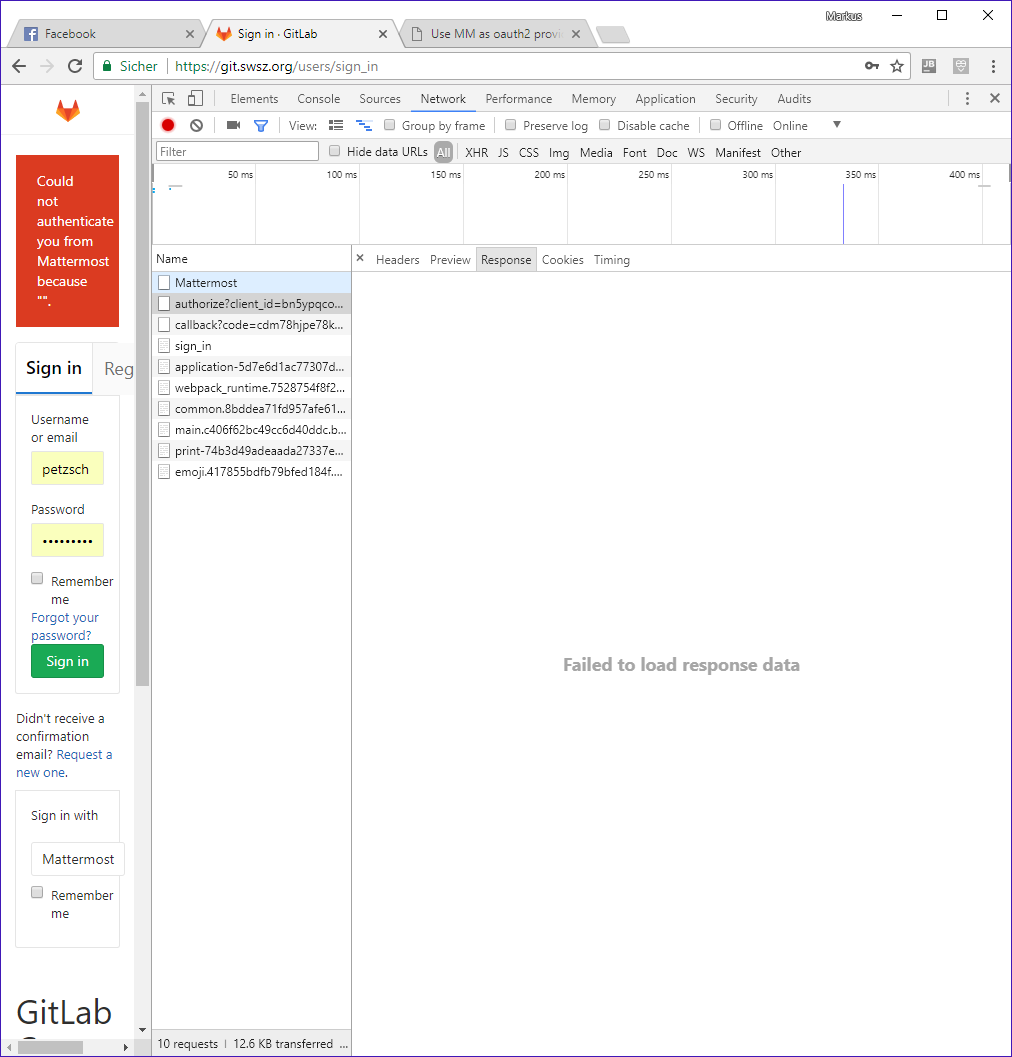Switch to the Console tab
1012x1057 pixels.
318,99
